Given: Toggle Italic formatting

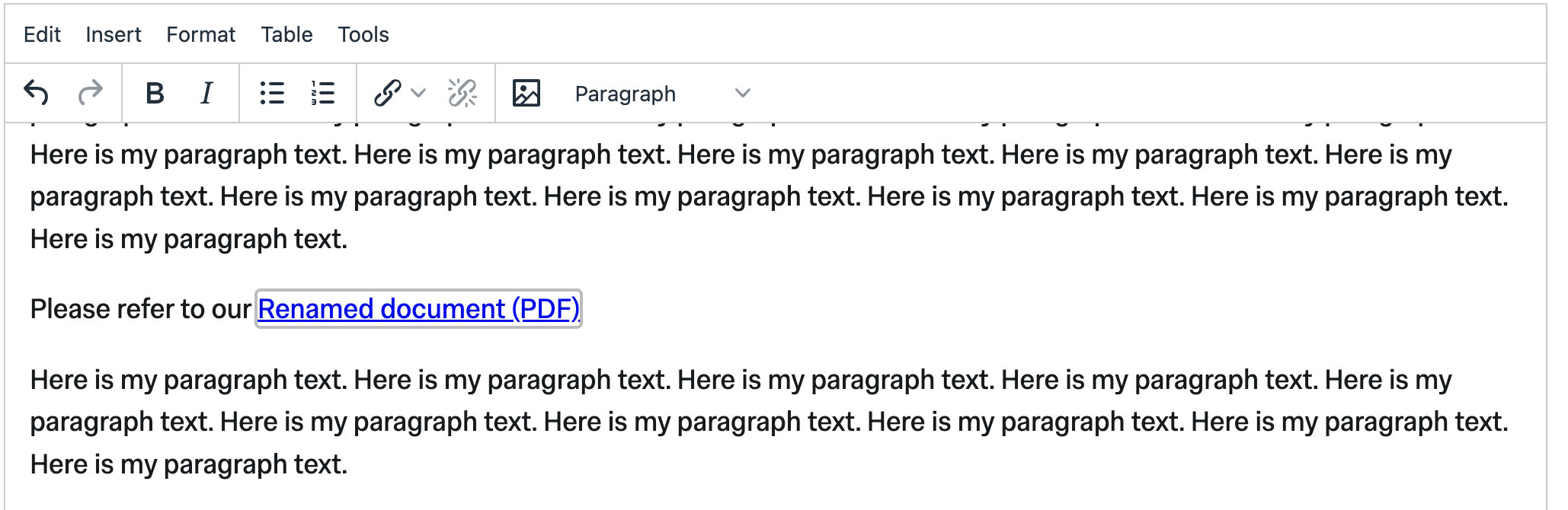Looking at the screenshot, I should click(206, 93).
